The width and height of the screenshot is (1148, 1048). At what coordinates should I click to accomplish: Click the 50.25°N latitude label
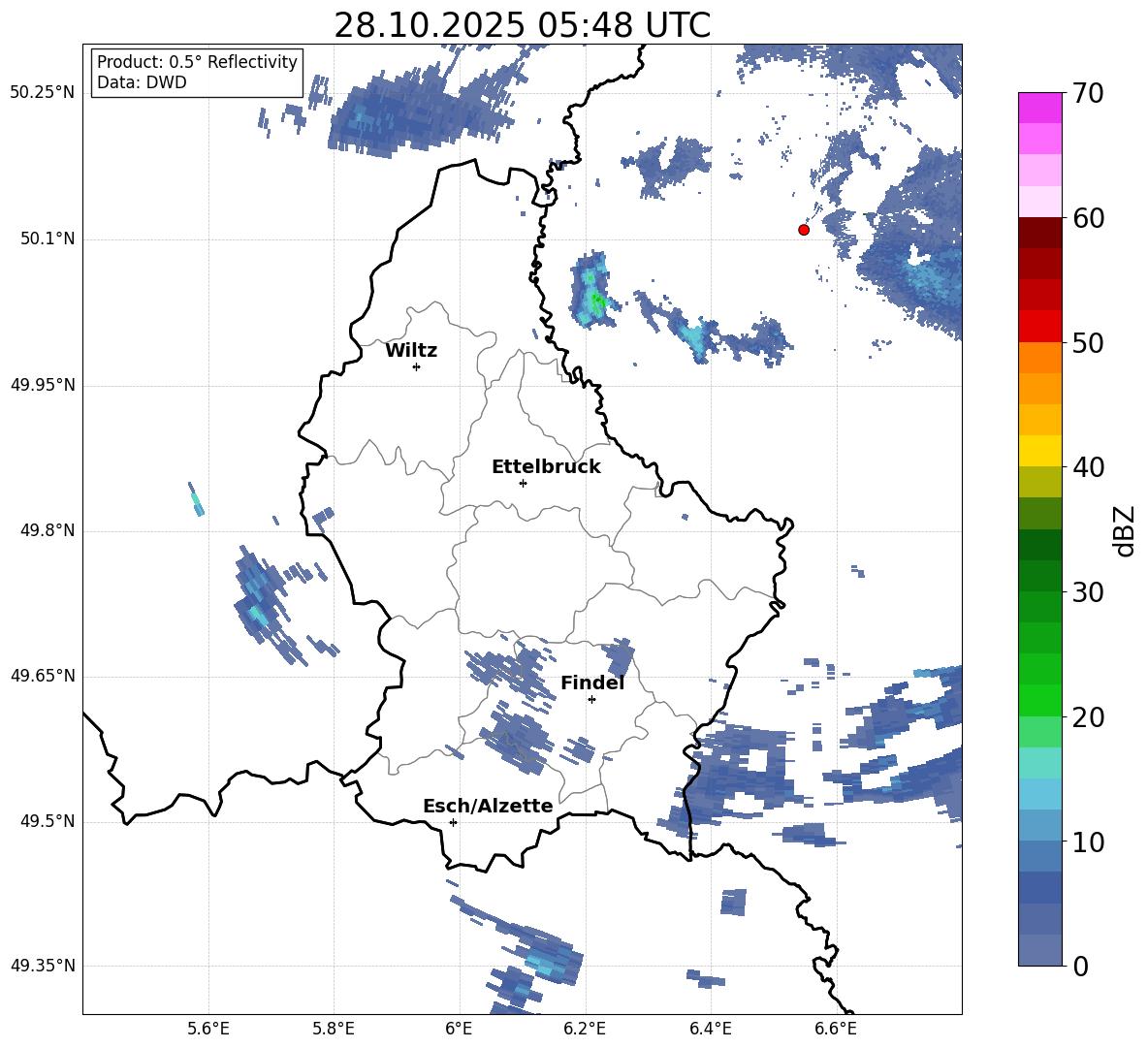click(43, 93)
